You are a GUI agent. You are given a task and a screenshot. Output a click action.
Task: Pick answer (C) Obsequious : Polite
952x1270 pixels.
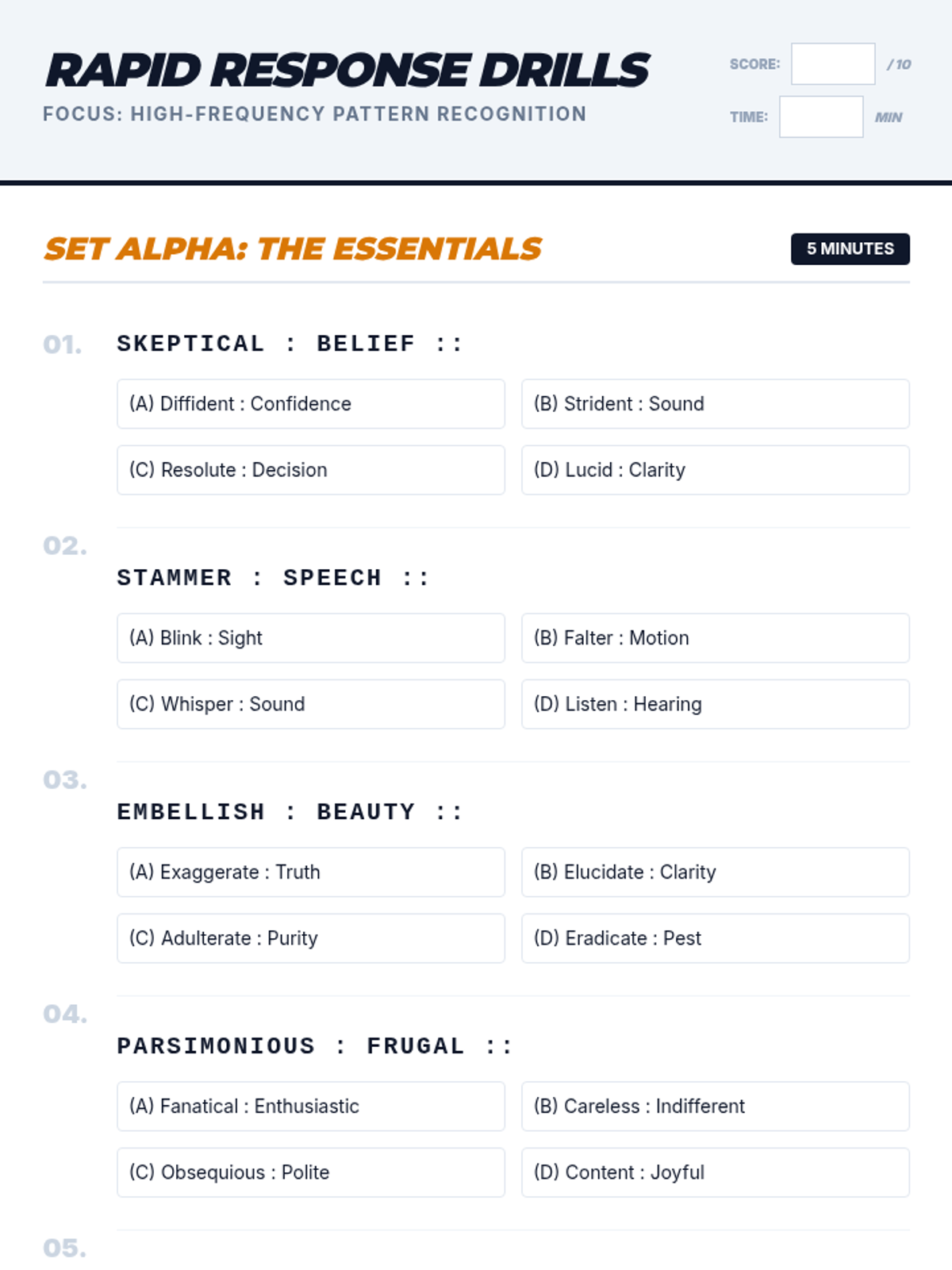pos(310,1172)
